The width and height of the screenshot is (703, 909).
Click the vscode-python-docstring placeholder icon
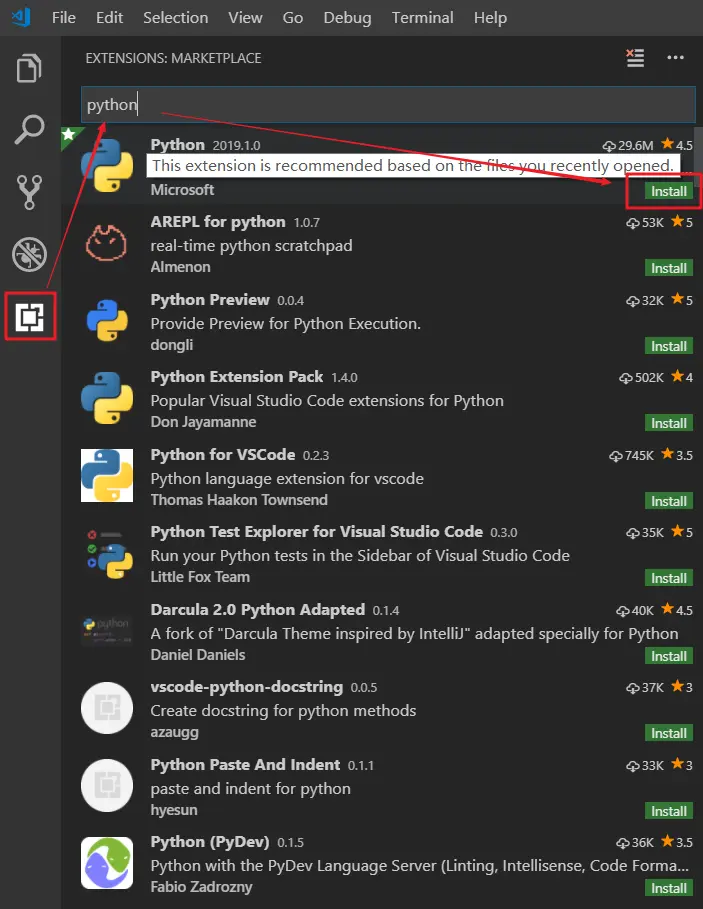107,708
